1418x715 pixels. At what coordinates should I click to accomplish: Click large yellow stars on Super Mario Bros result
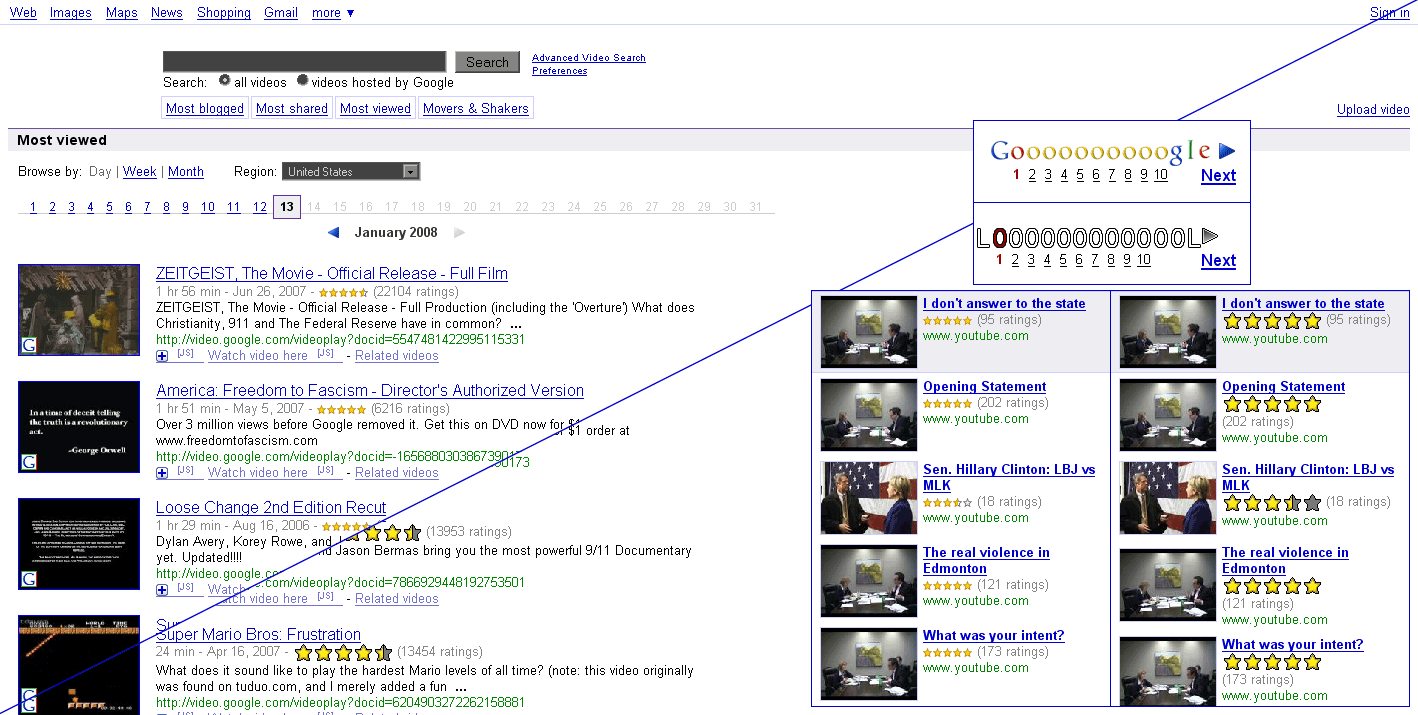point(343,652)
